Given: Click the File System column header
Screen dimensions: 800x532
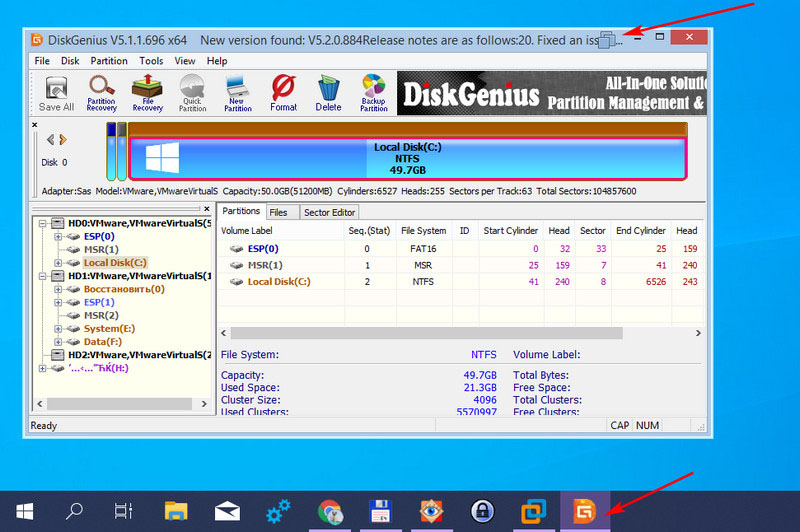Looking at the screenshot, I should tap(423, 231).
